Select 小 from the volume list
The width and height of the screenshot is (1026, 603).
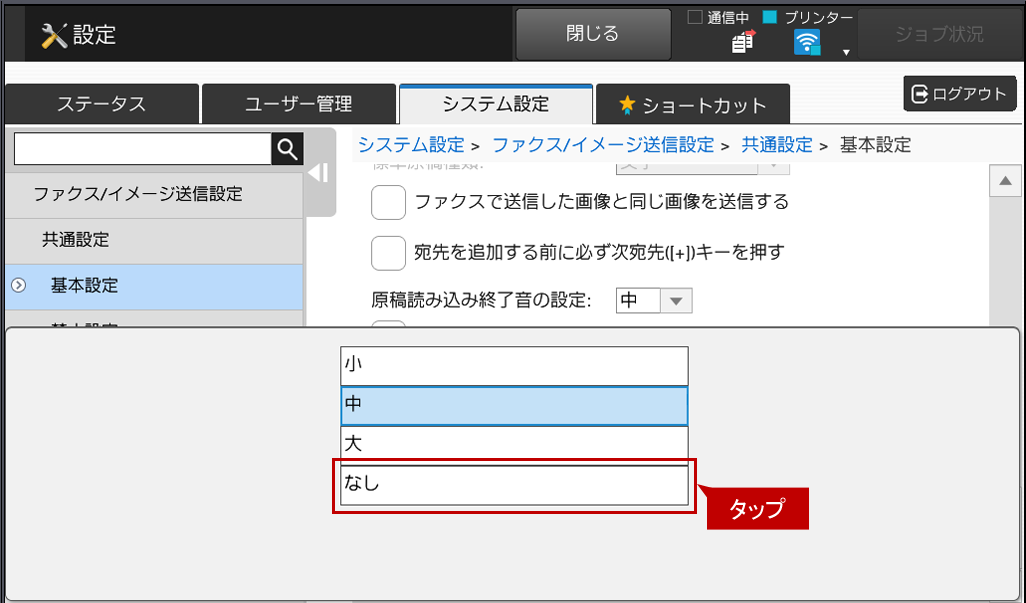click(514, 366)
